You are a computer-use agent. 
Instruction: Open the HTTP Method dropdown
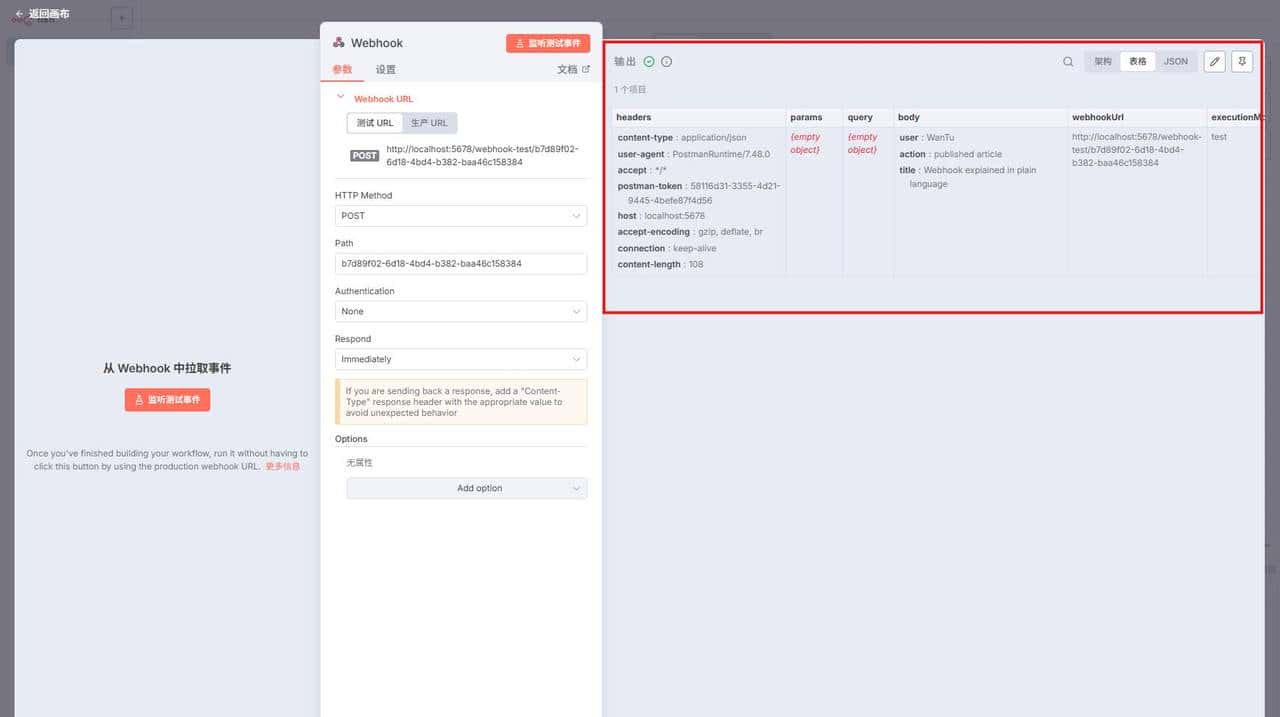(x=460, y=215)
